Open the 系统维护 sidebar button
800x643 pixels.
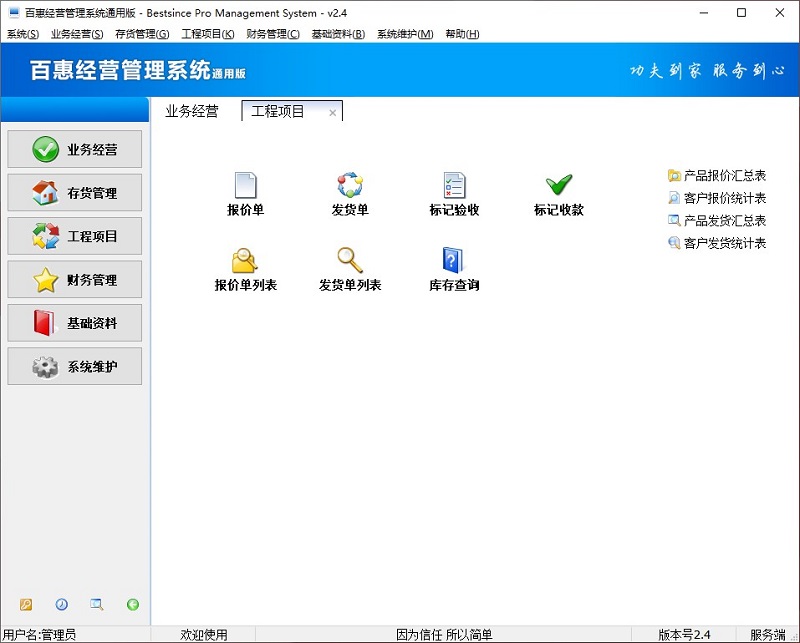(74, 366)
